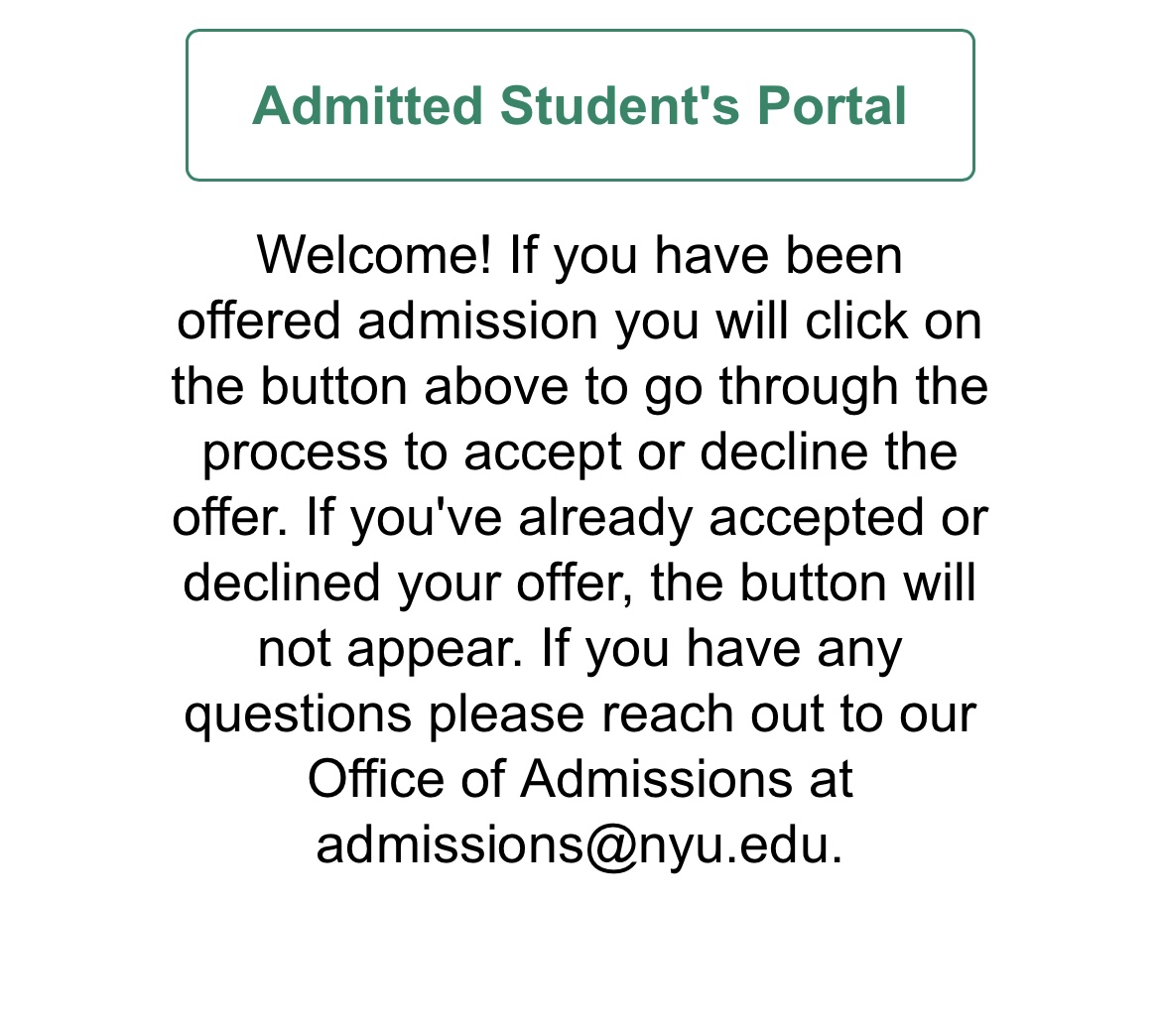
Task: Click the admissions@nyu.edu email address
Action: tap(572, 845)
